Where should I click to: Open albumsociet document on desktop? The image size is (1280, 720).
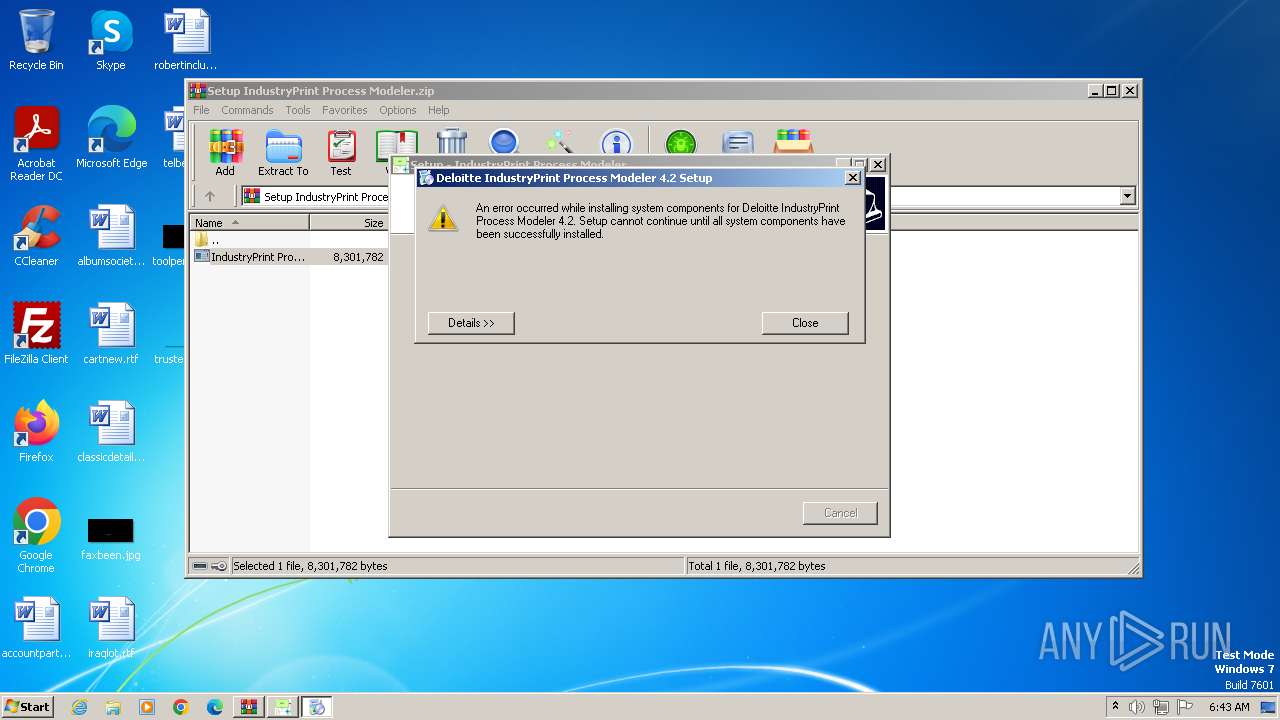click(x=111, y=236)
